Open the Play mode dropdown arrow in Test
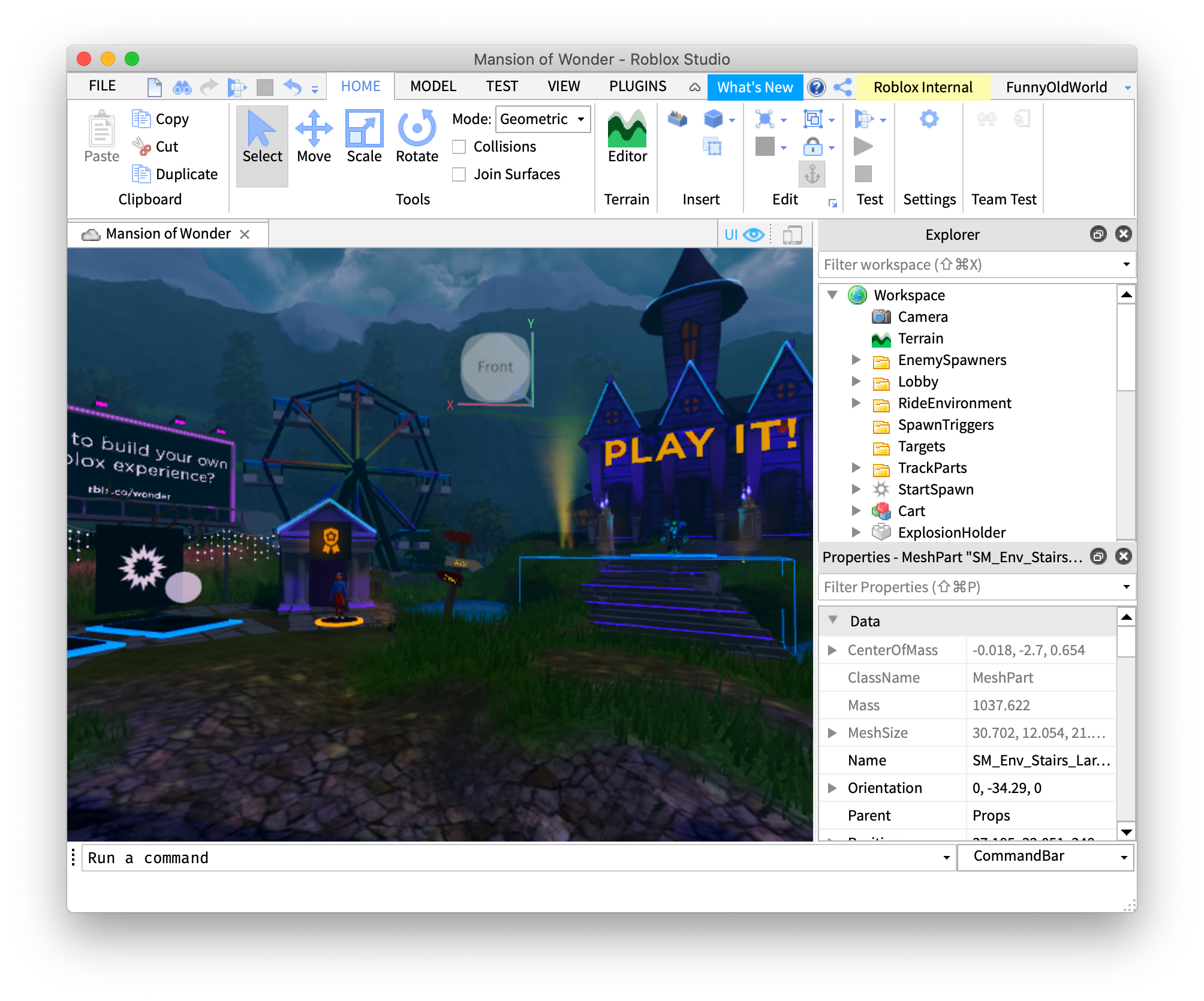 point(883,120)
